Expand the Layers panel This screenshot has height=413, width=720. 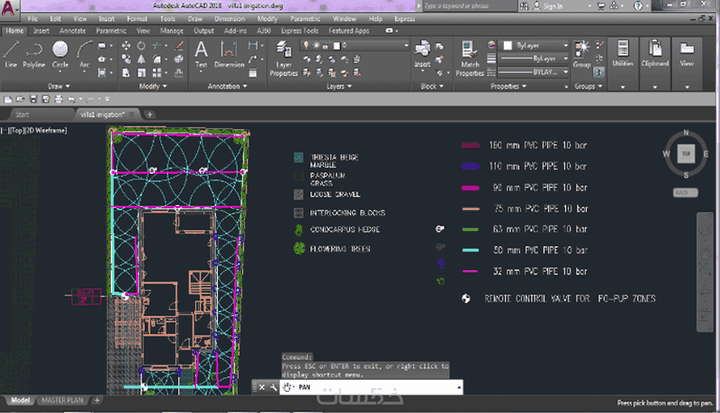[339, 86]
